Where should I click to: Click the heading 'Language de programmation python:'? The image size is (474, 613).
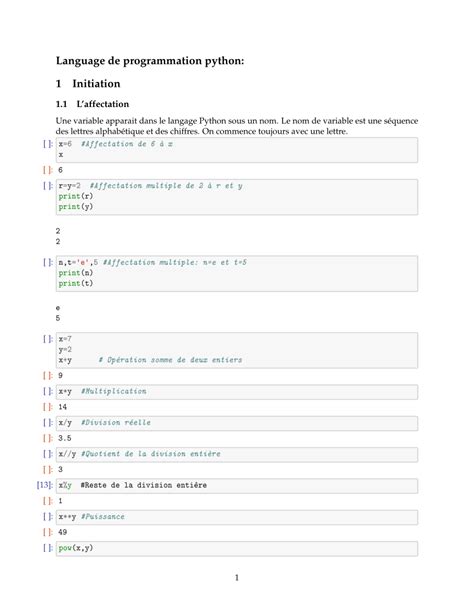(150, 61)
